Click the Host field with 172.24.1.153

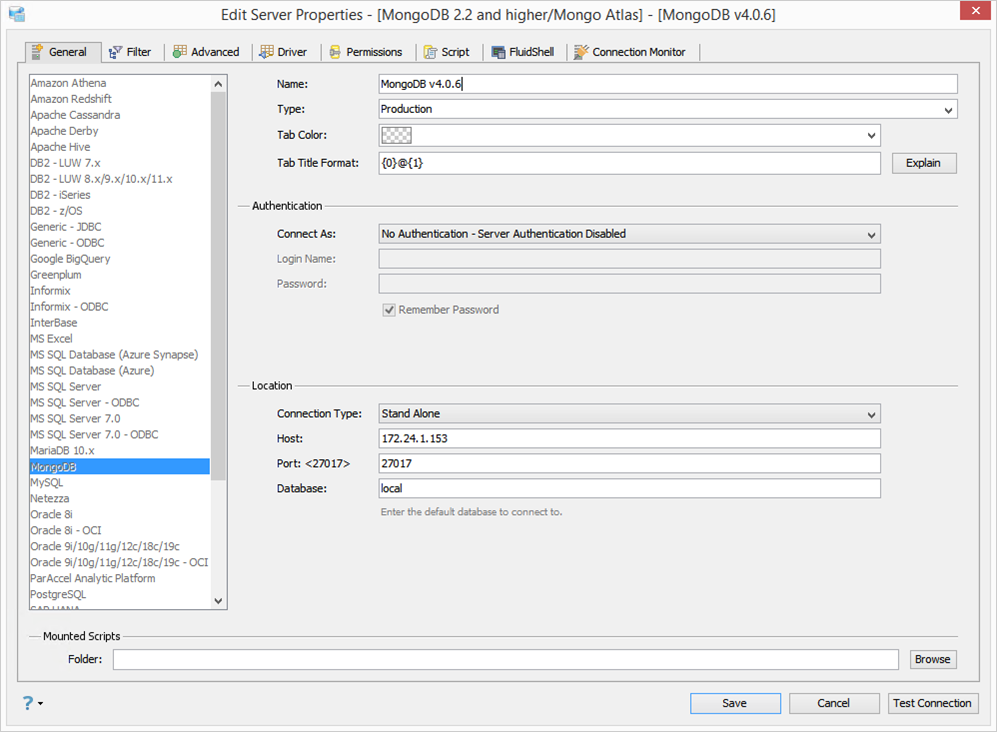pyautogui.click(x=629, y=439)
